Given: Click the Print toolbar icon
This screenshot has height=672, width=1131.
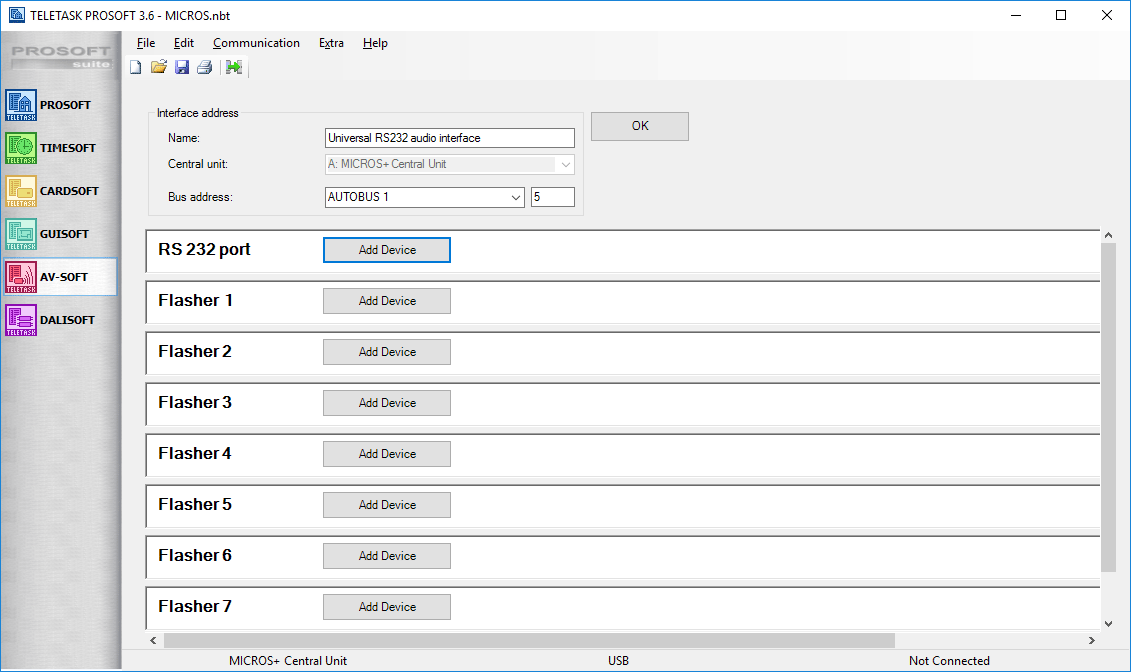Looking at the screenshot, I should 204,67.
